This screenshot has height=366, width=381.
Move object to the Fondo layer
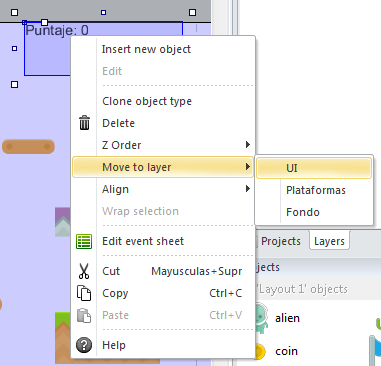[x=314, y=212]
